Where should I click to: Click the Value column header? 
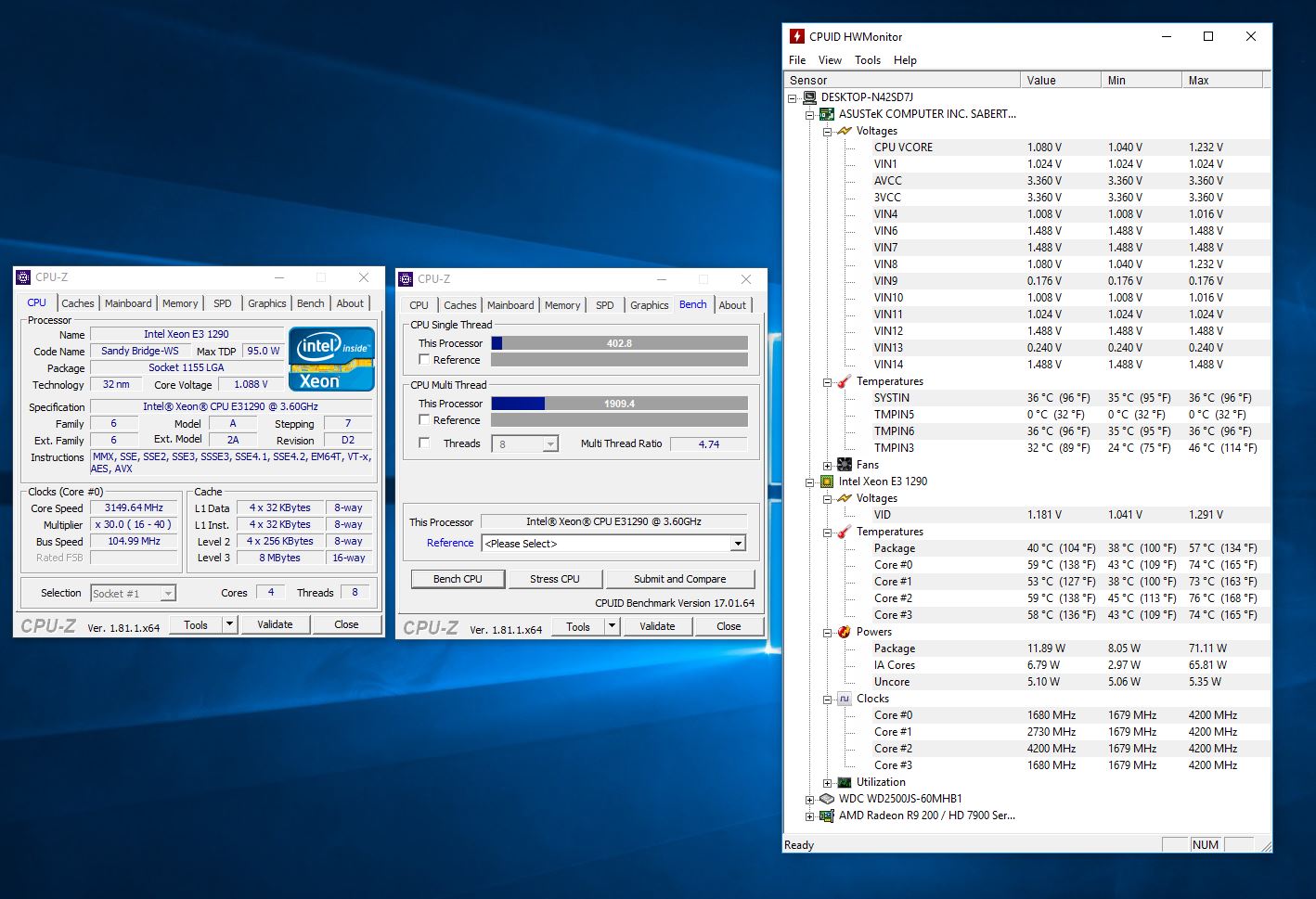click(1061, 81)
